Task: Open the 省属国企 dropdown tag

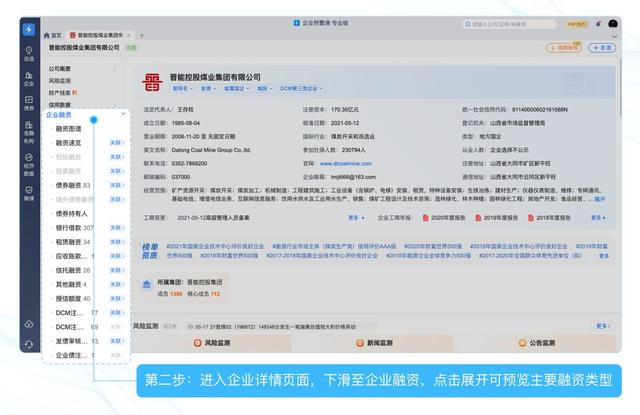Action: click(x=236, y=89)
